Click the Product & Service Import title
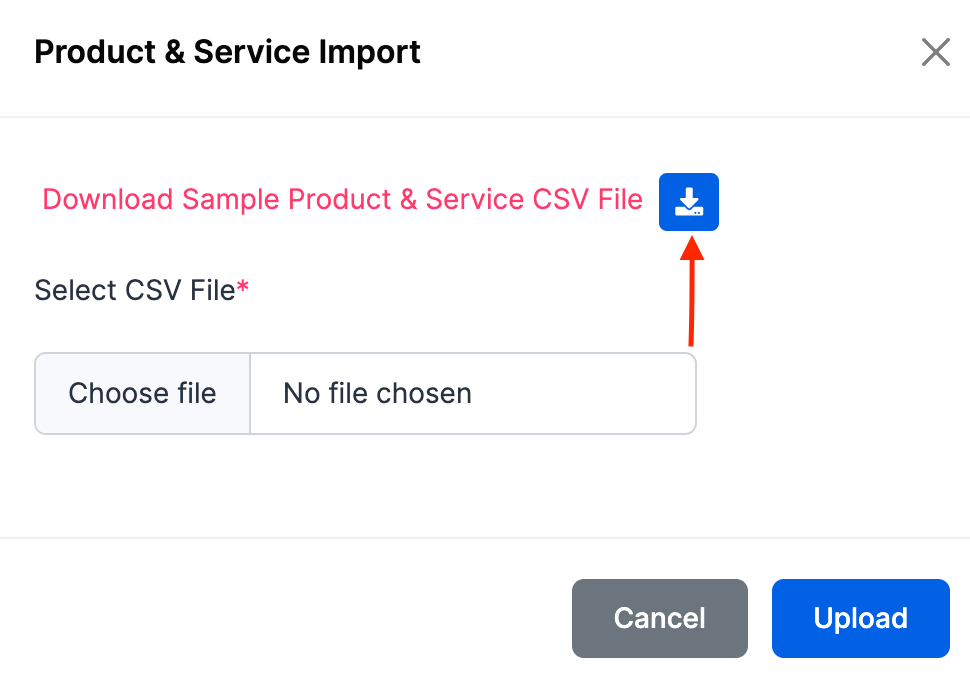 (x=227, y=52)
